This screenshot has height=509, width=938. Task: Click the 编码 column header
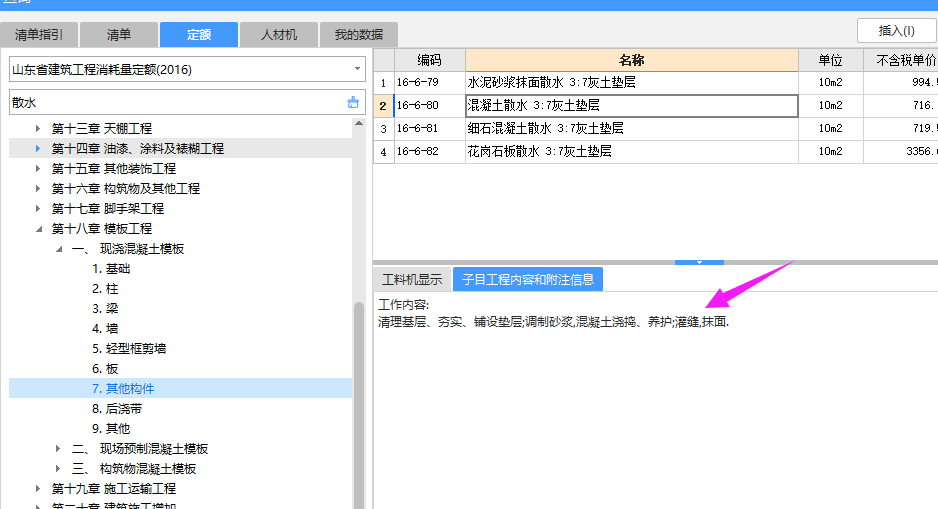tap(430, 60)
